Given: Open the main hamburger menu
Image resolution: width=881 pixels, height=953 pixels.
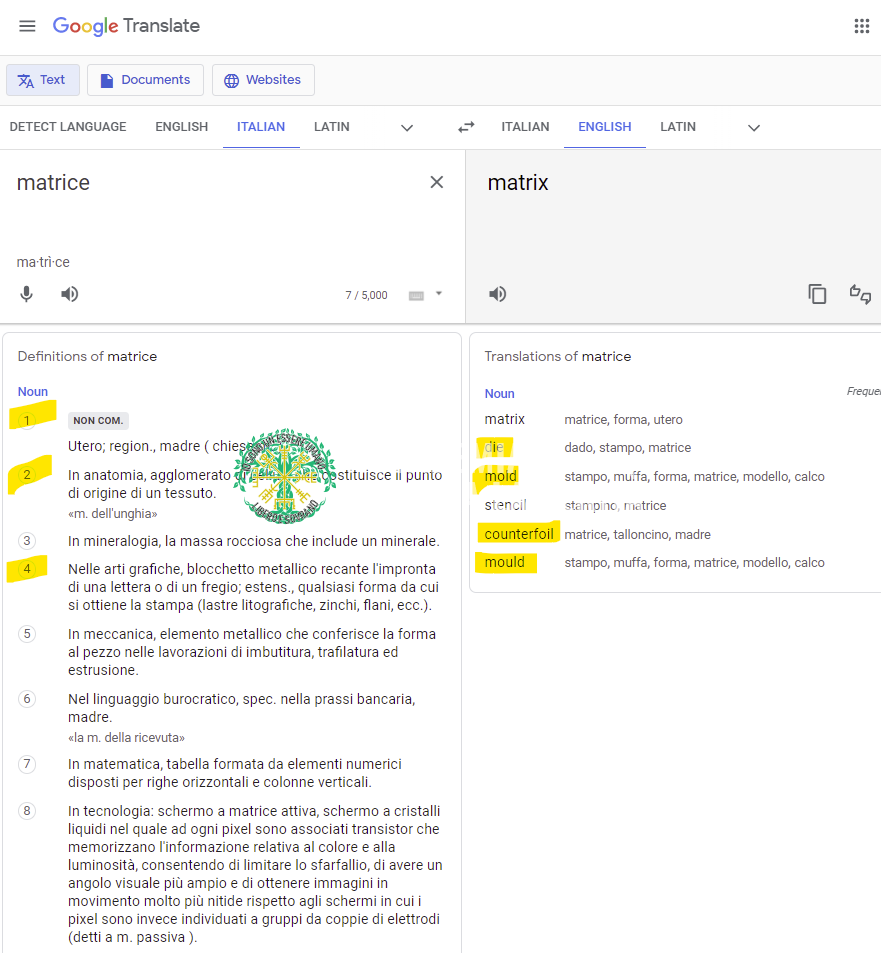Looking at the screenshot, I should 27,26.
